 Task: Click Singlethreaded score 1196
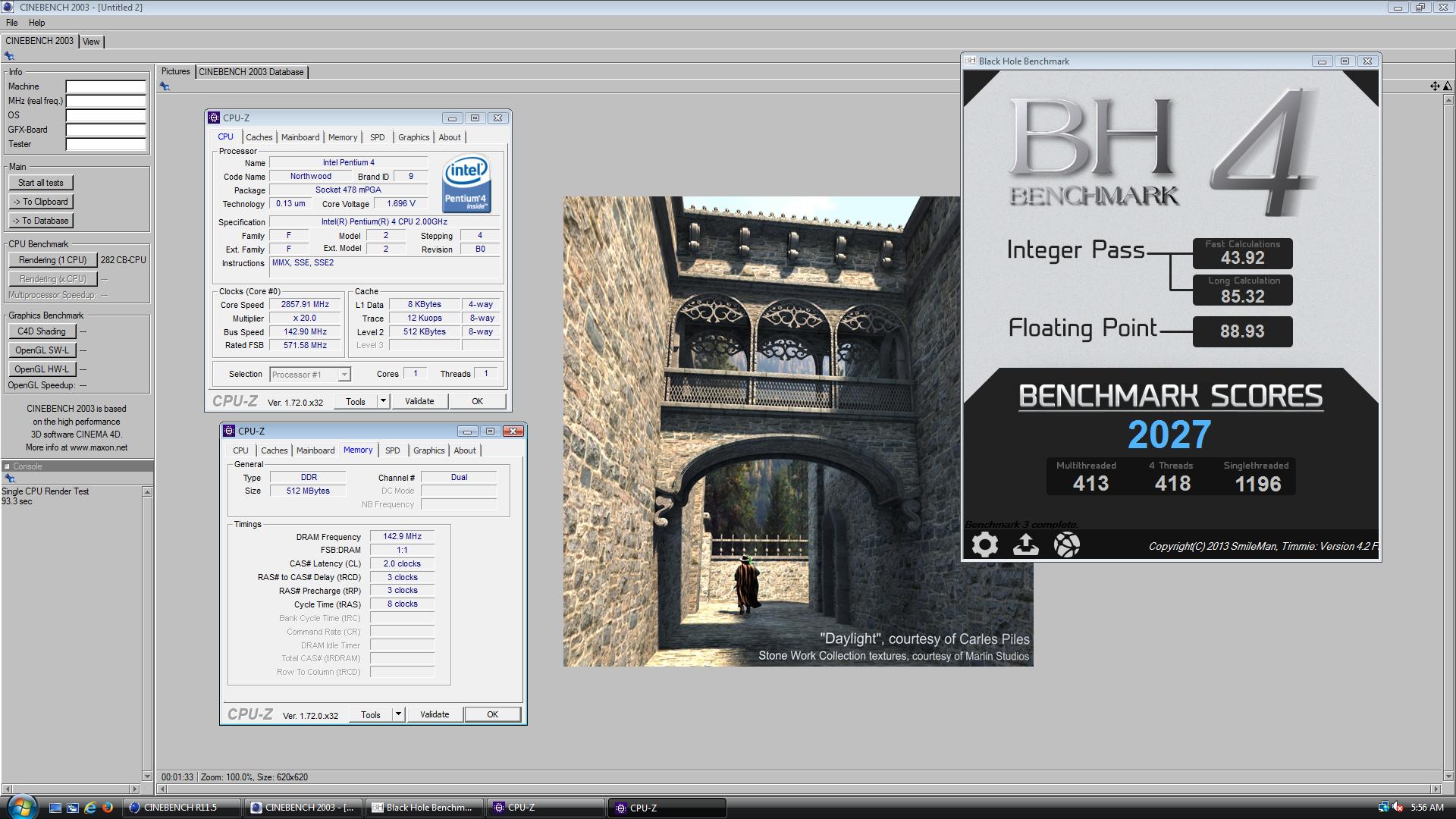point(1257,484)
